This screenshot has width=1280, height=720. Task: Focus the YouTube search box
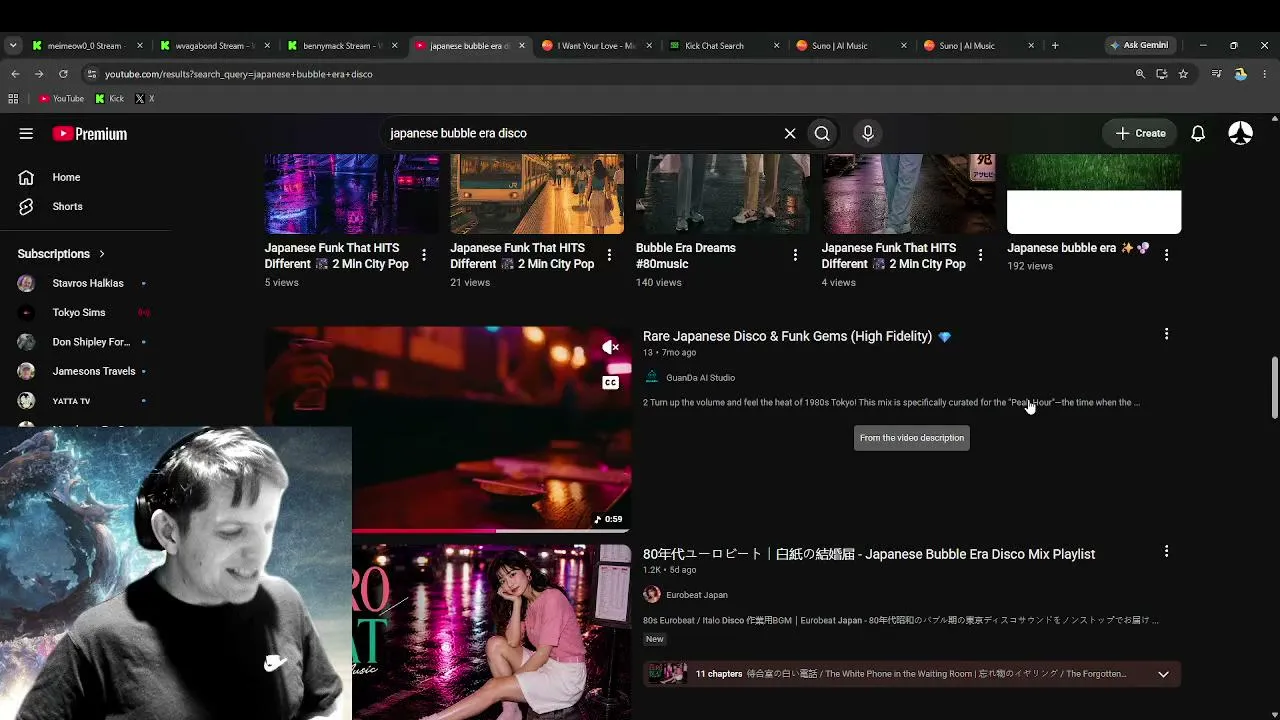(580, 133)
